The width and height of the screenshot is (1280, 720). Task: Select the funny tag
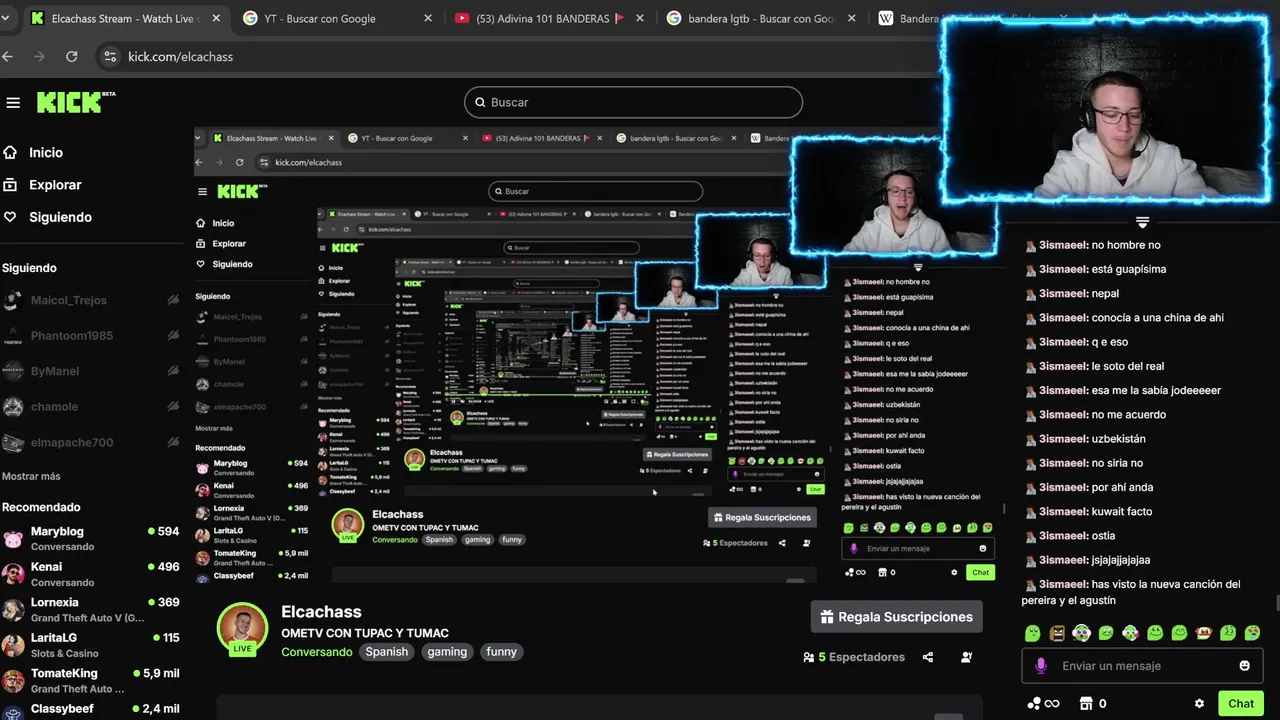(501, 652)
